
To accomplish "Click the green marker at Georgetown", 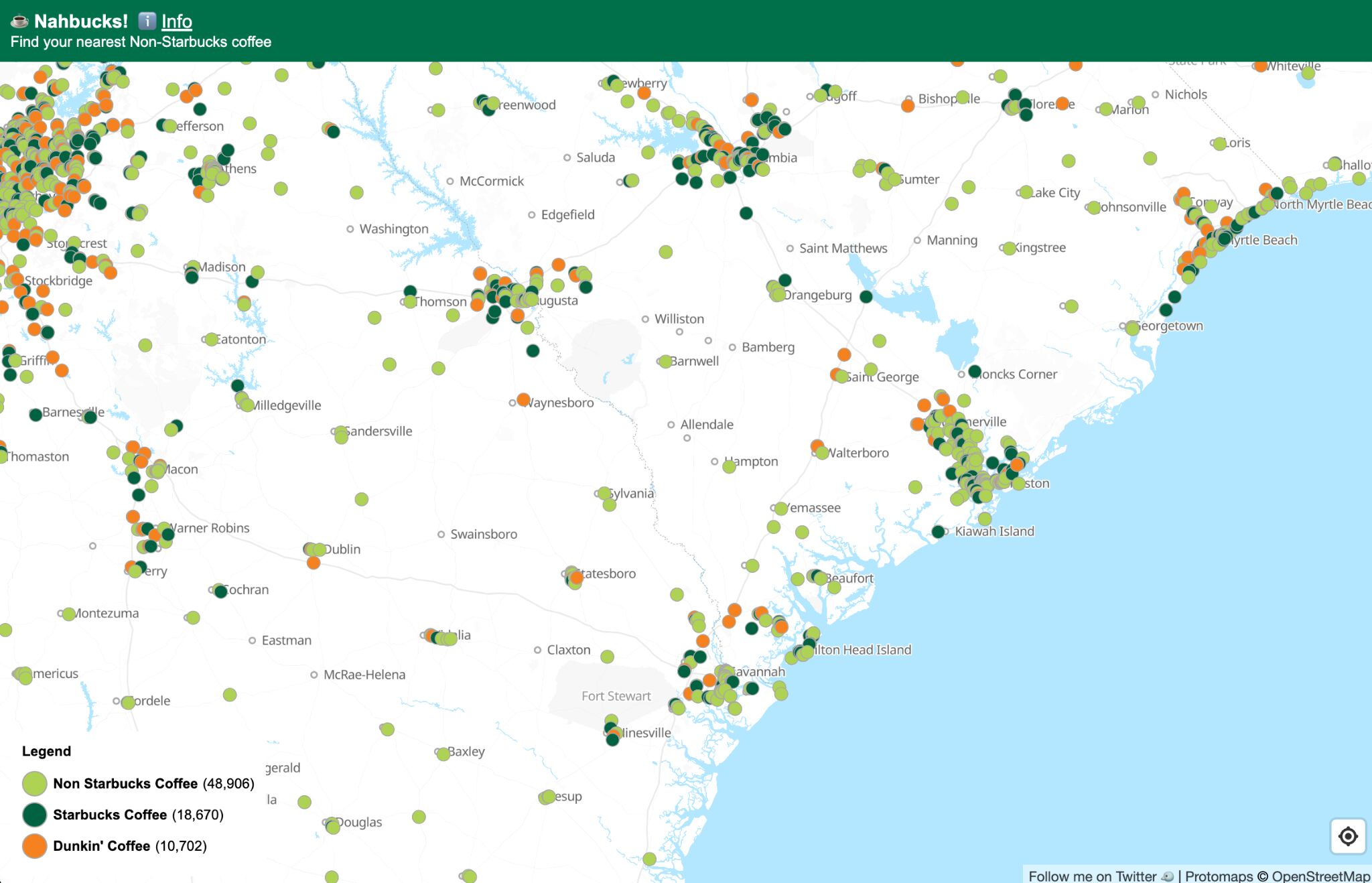I will coord(1132,328).
